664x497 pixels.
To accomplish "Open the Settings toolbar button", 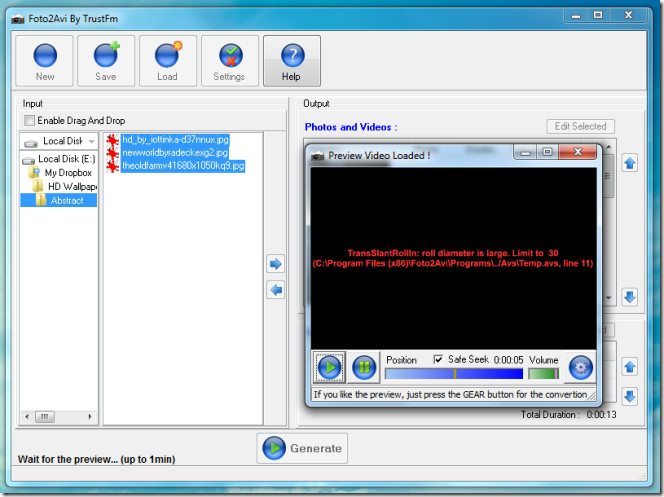I will point(230,61).
